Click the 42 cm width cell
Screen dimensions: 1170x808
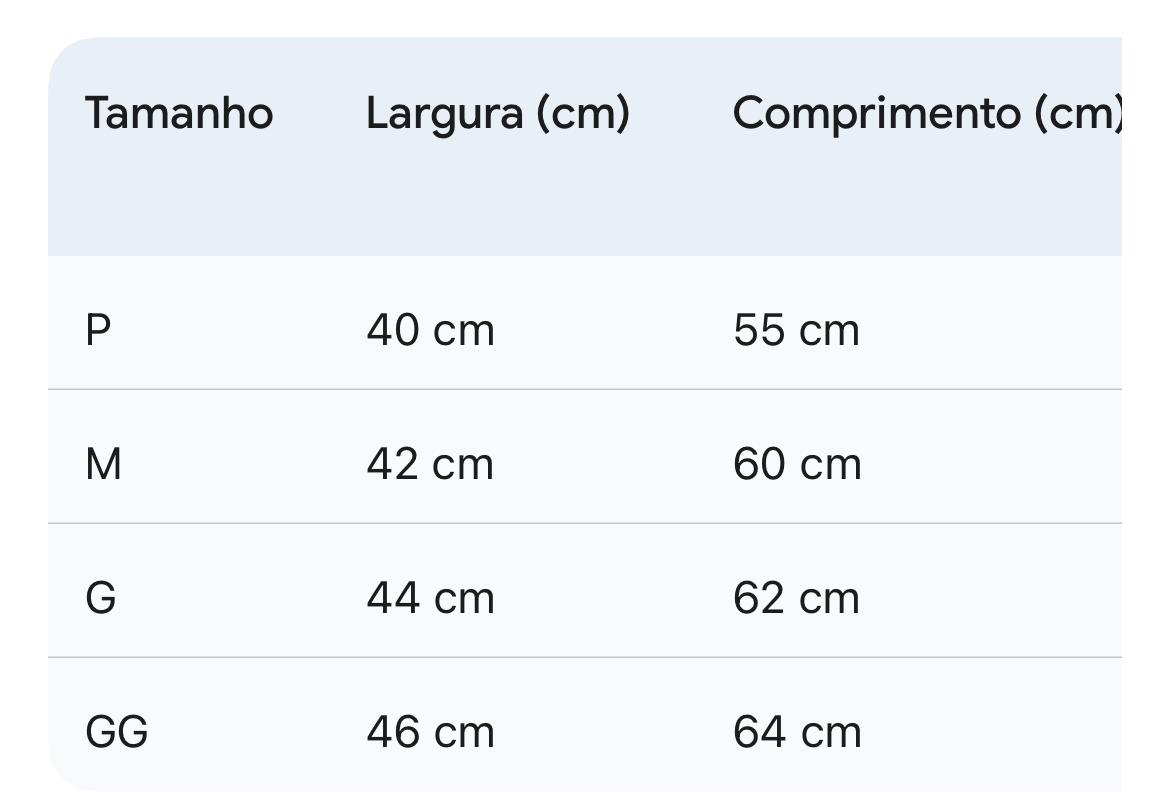[x=430, y=464]
